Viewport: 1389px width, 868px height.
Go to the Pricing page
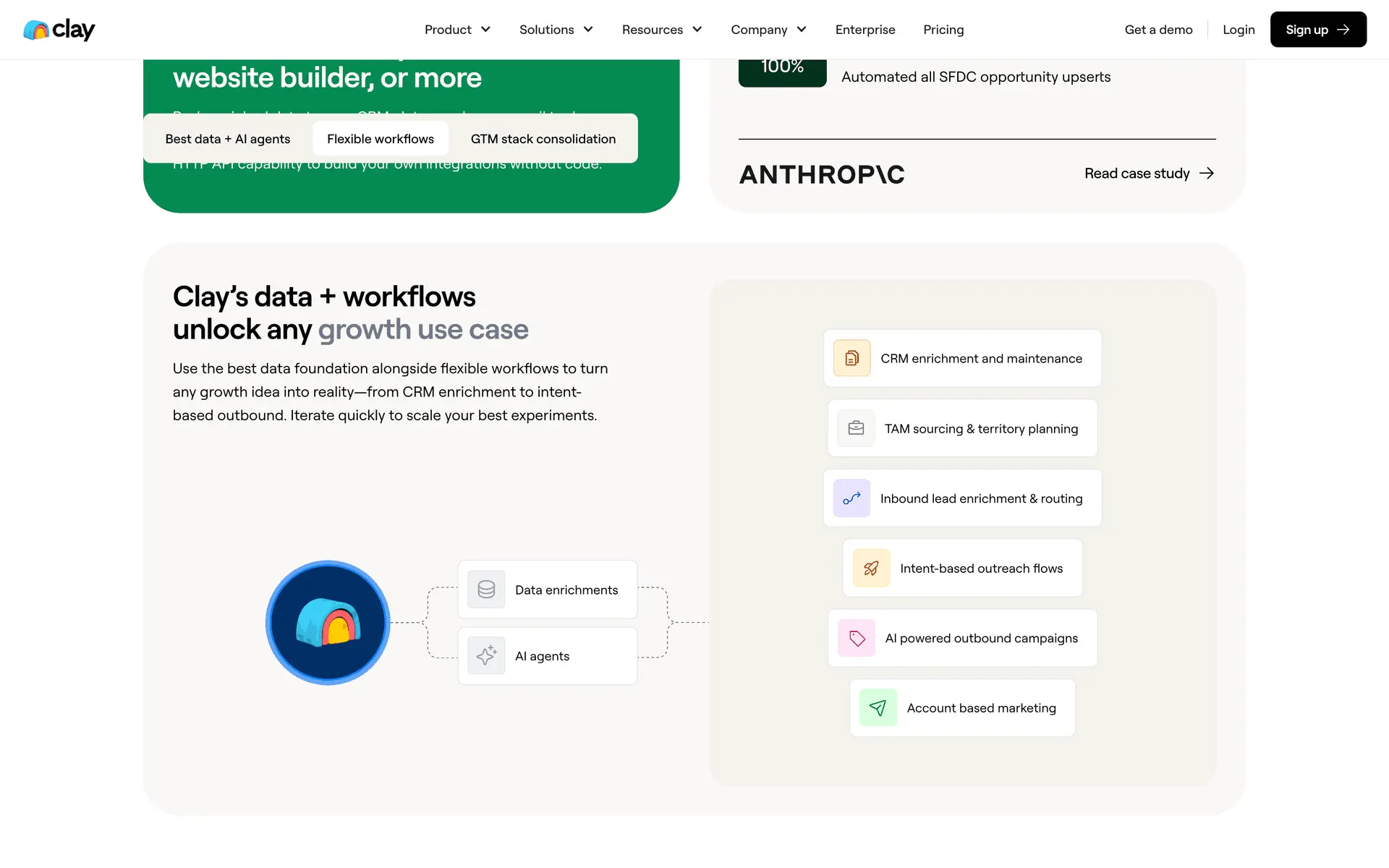coord(943,30)
